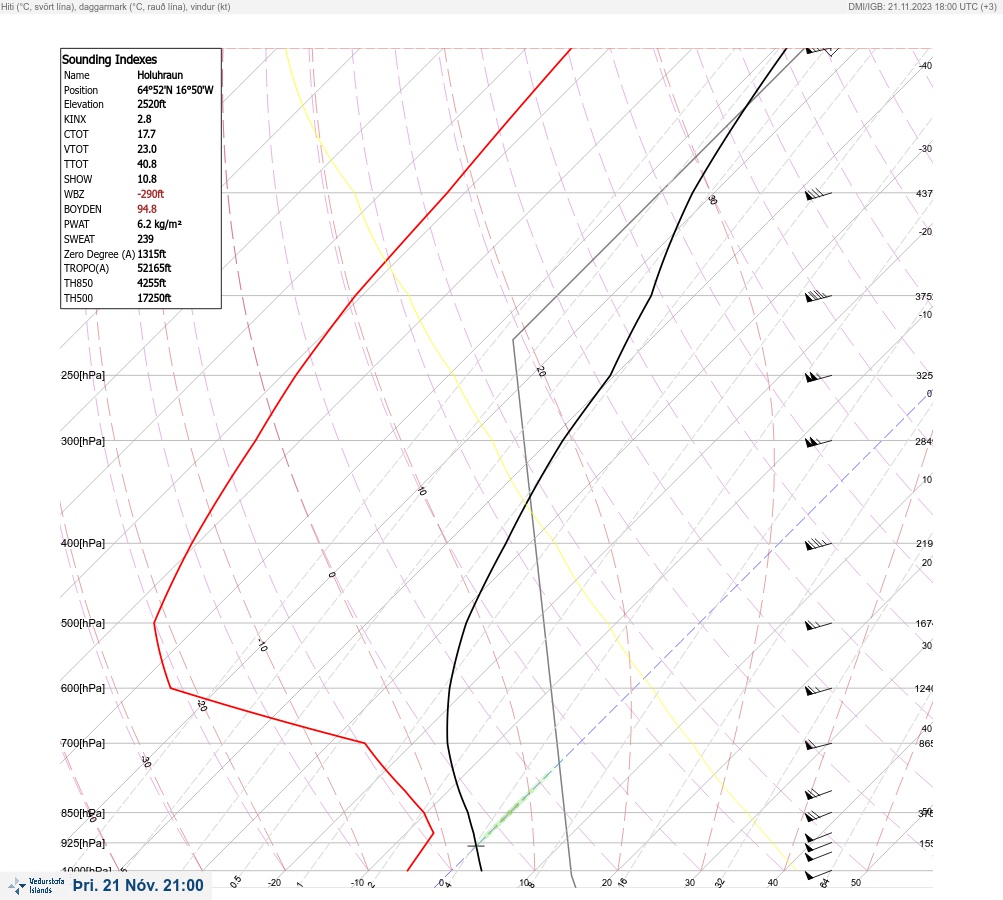1003x900 pixels.
Task: Click the wind barb at 500 hPa
Action: click(x=818, y=624)
